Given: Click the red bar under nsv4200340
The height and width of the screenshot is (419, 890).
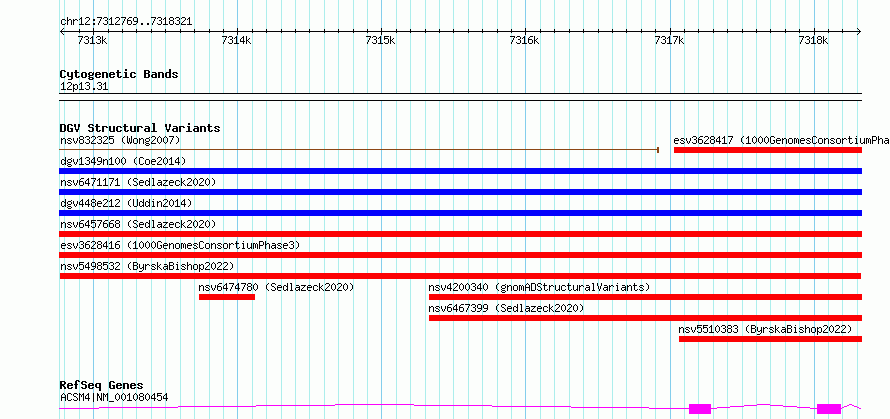Looking at the screenshot, I should coord(645,297).
